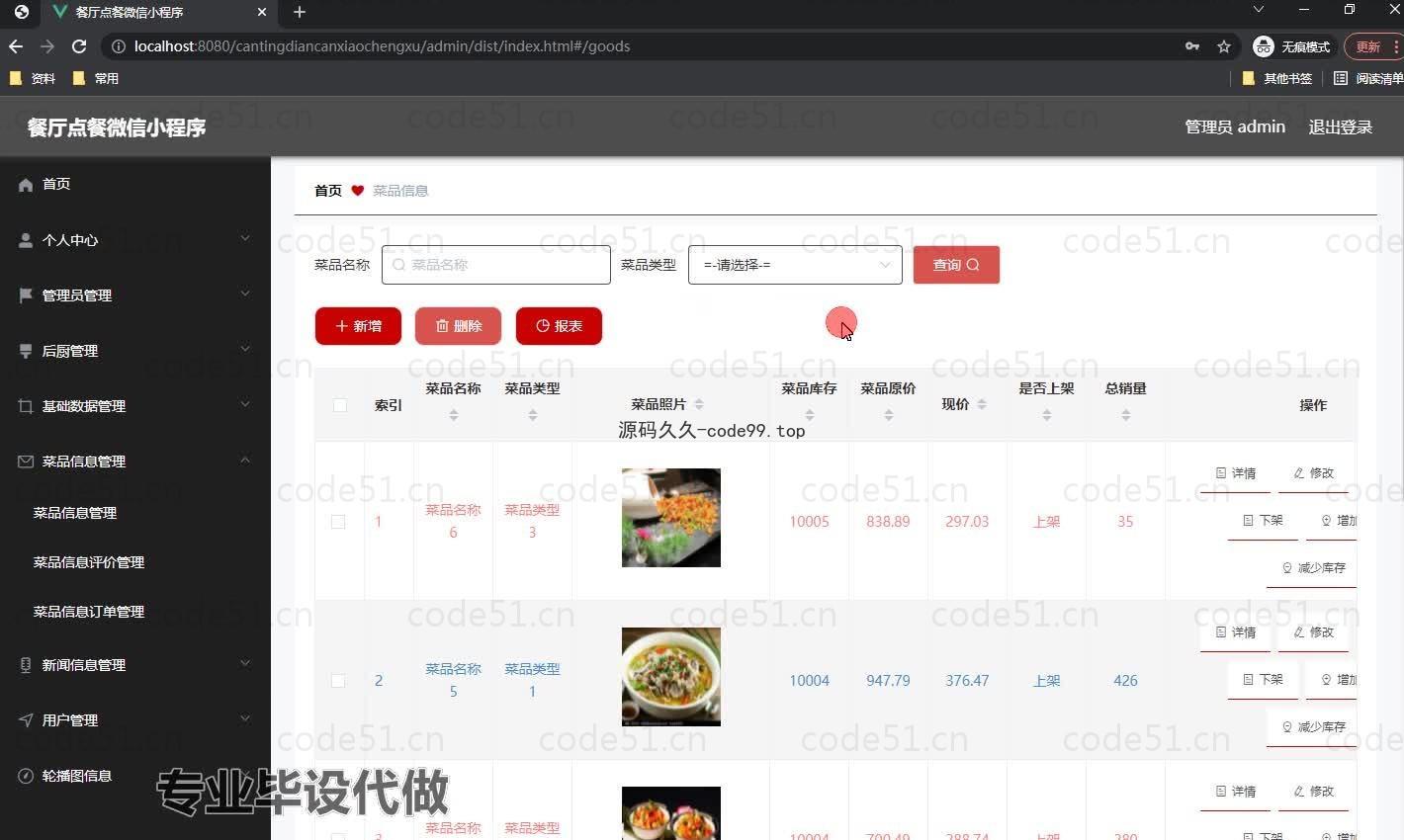
Task: Click the 删除 delete button
Action: 458,326
